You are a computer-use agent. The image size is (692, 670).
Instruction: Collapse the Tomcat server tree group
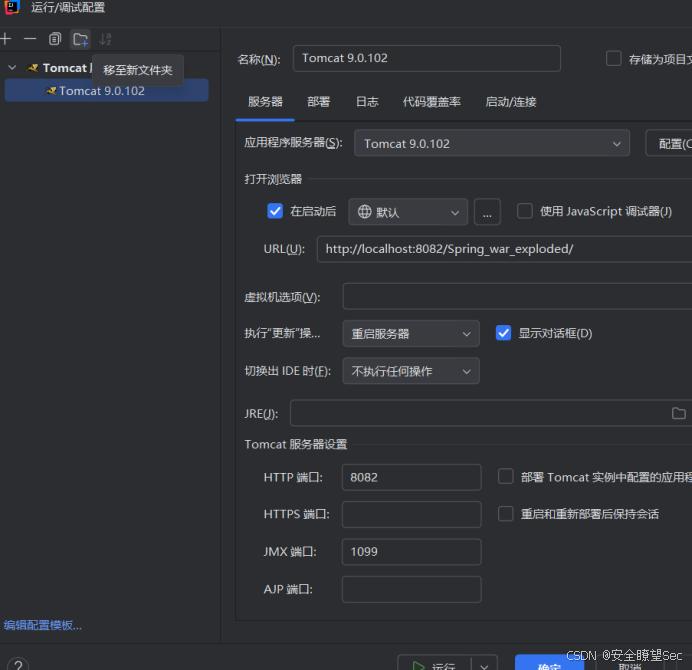click(12, 68)
